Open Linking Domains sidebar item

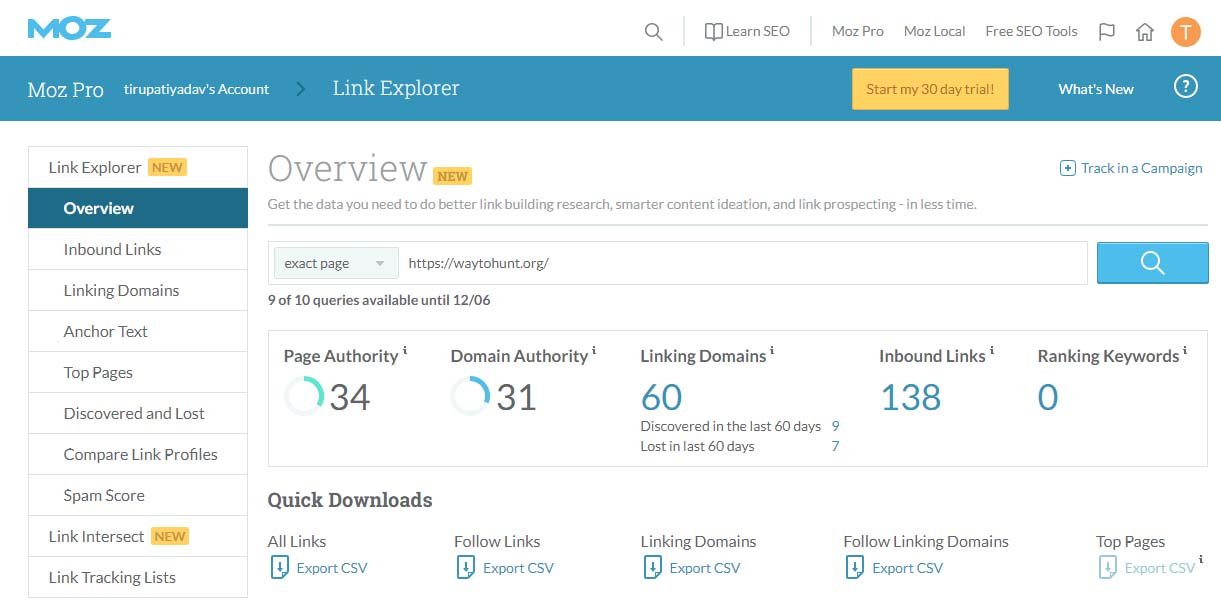point(138,290)
